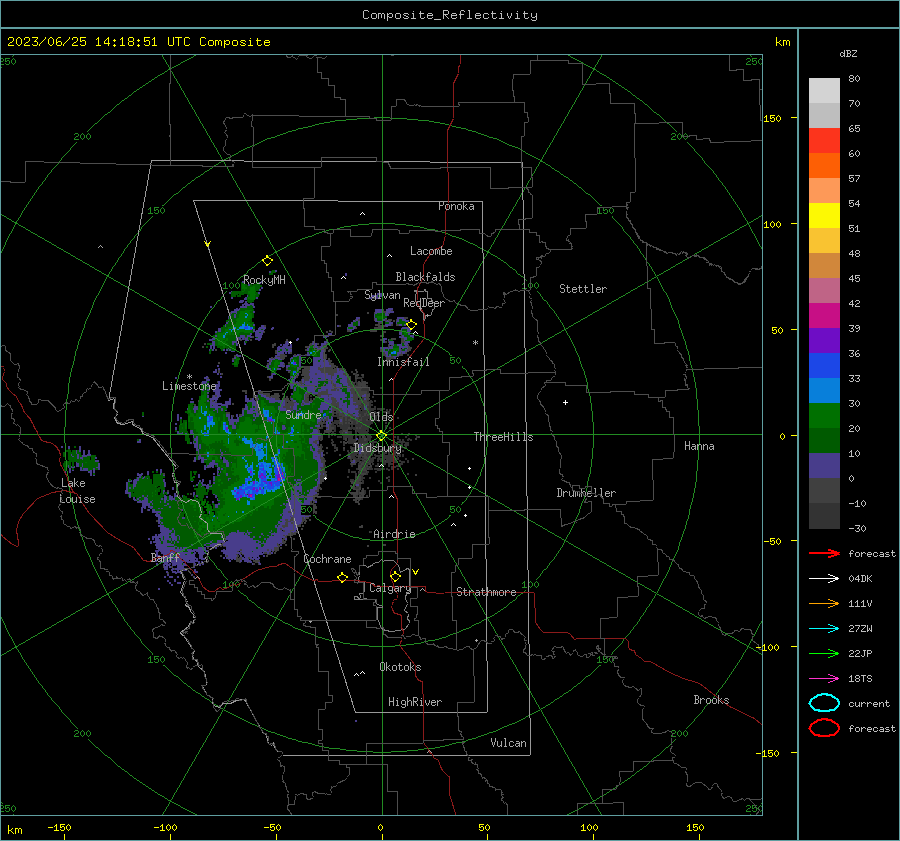Click the white plus marker west of Hanna
The width and height of the screenshot is (900, 841).
pyautogui.click(x=565, y=402)
